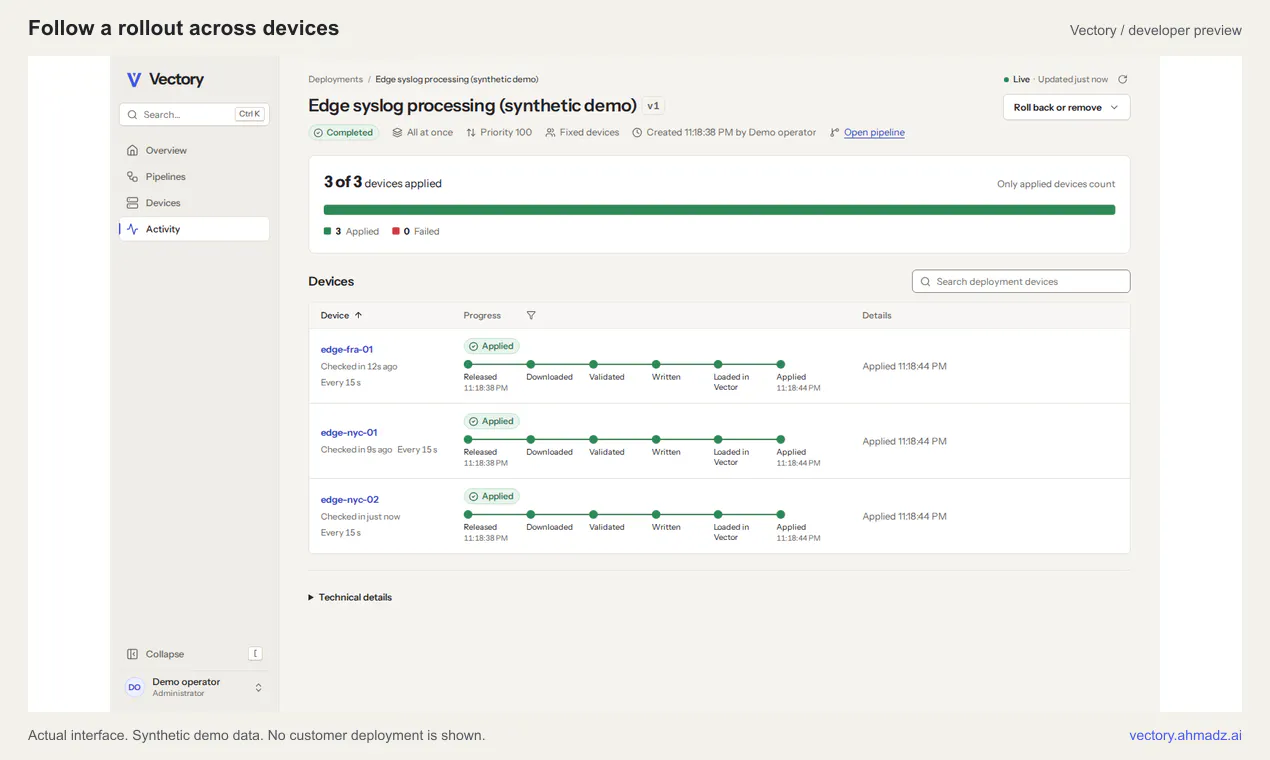Click the Overview home icon in sidebar
Image resolution: width=1270 pixels, height=760 pixels.
(132, 150)
